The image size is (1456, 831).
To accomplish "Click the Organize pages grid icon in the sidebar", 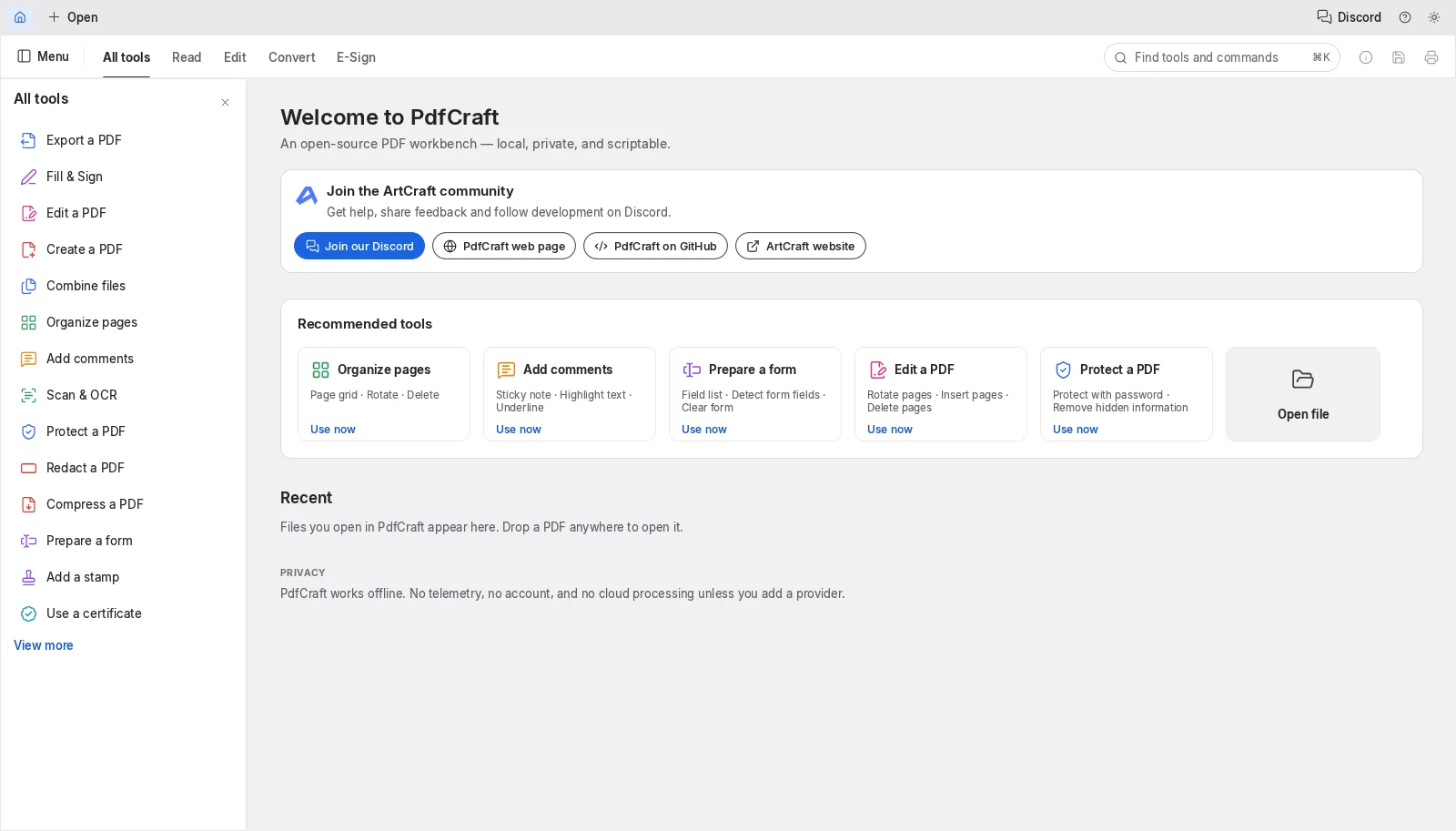I will pos(29,322).
